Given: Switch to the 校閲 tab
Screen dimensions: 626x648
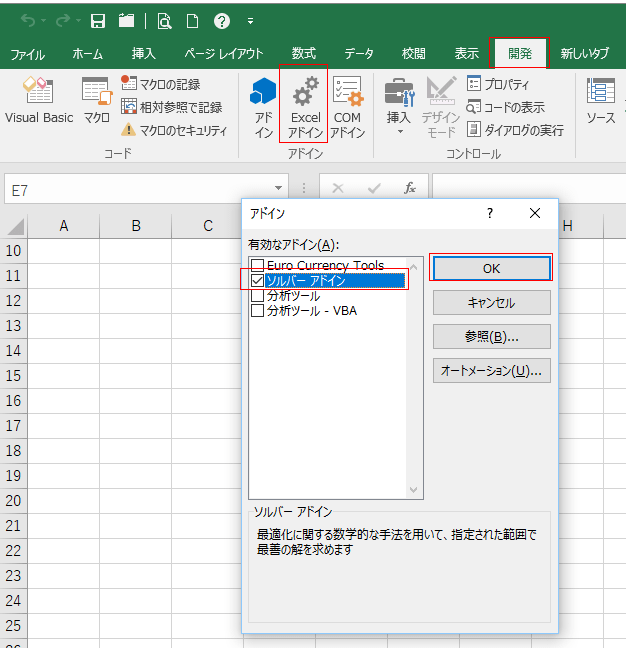Looking at the screenshot, I should [413, 54].
